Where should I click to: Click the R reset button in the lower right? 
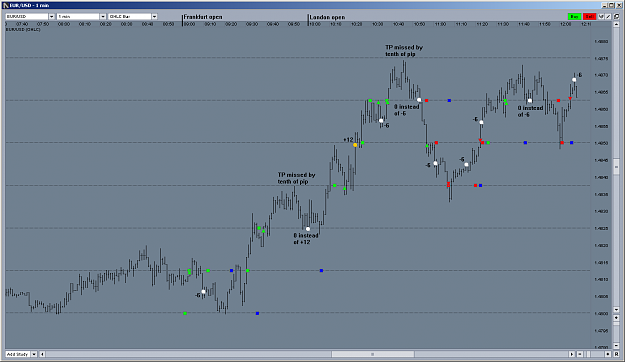coord(616,354)
